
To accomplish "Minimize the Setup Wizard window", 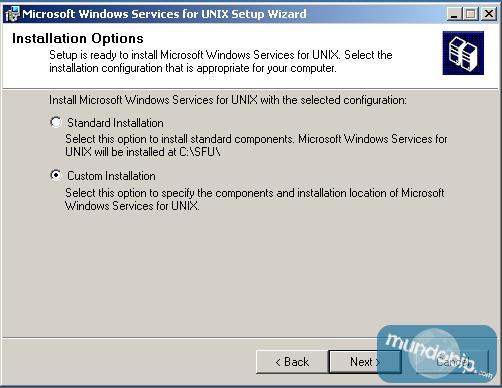I will click(454, 14).
